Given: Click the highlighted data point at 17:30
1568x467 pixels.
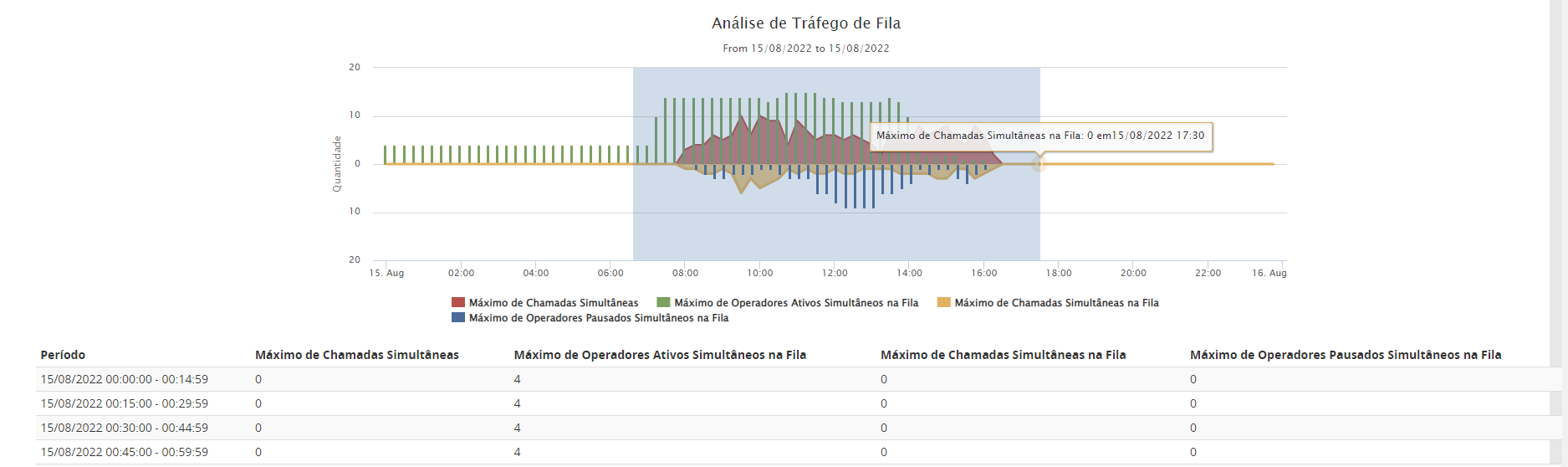Looking at the screenshot, I should pyautogui.click(x=1039, y=163).
